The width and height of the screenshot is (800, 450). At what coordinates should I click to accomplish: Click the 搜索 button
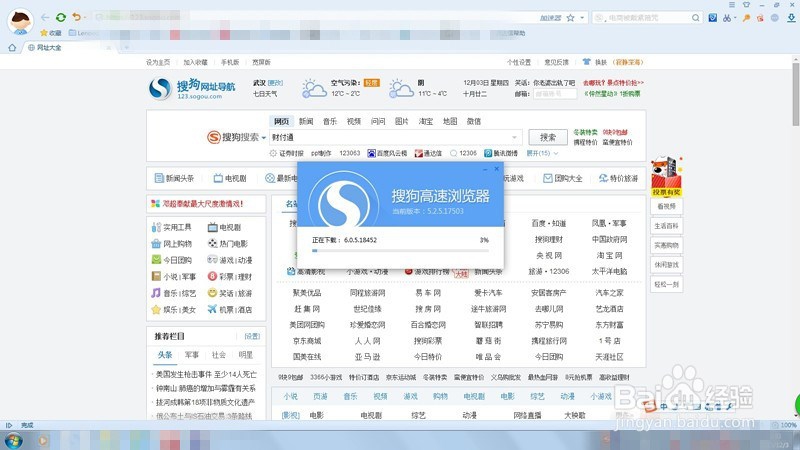[547, 137]
